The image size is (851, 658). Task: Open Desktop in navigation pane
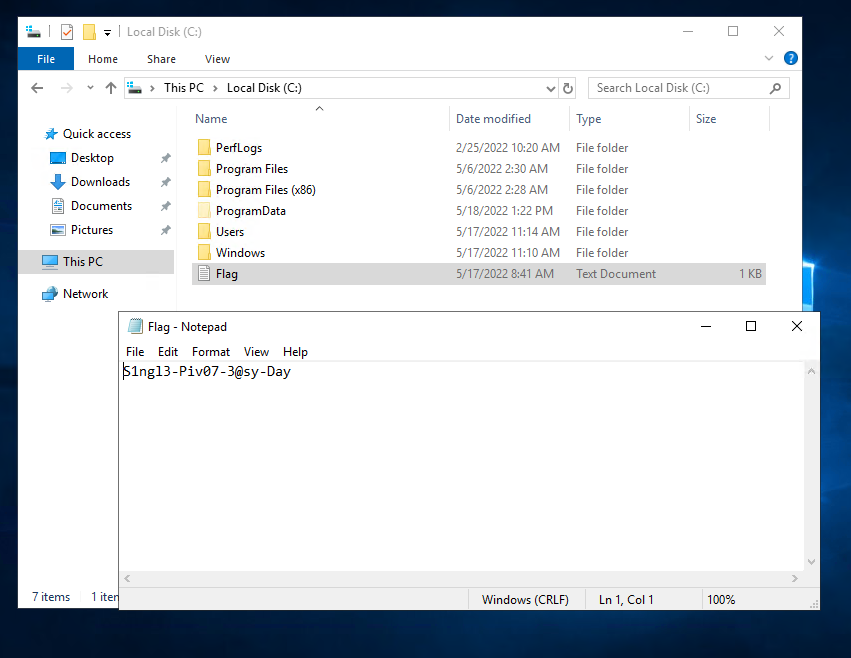point(92,158)
